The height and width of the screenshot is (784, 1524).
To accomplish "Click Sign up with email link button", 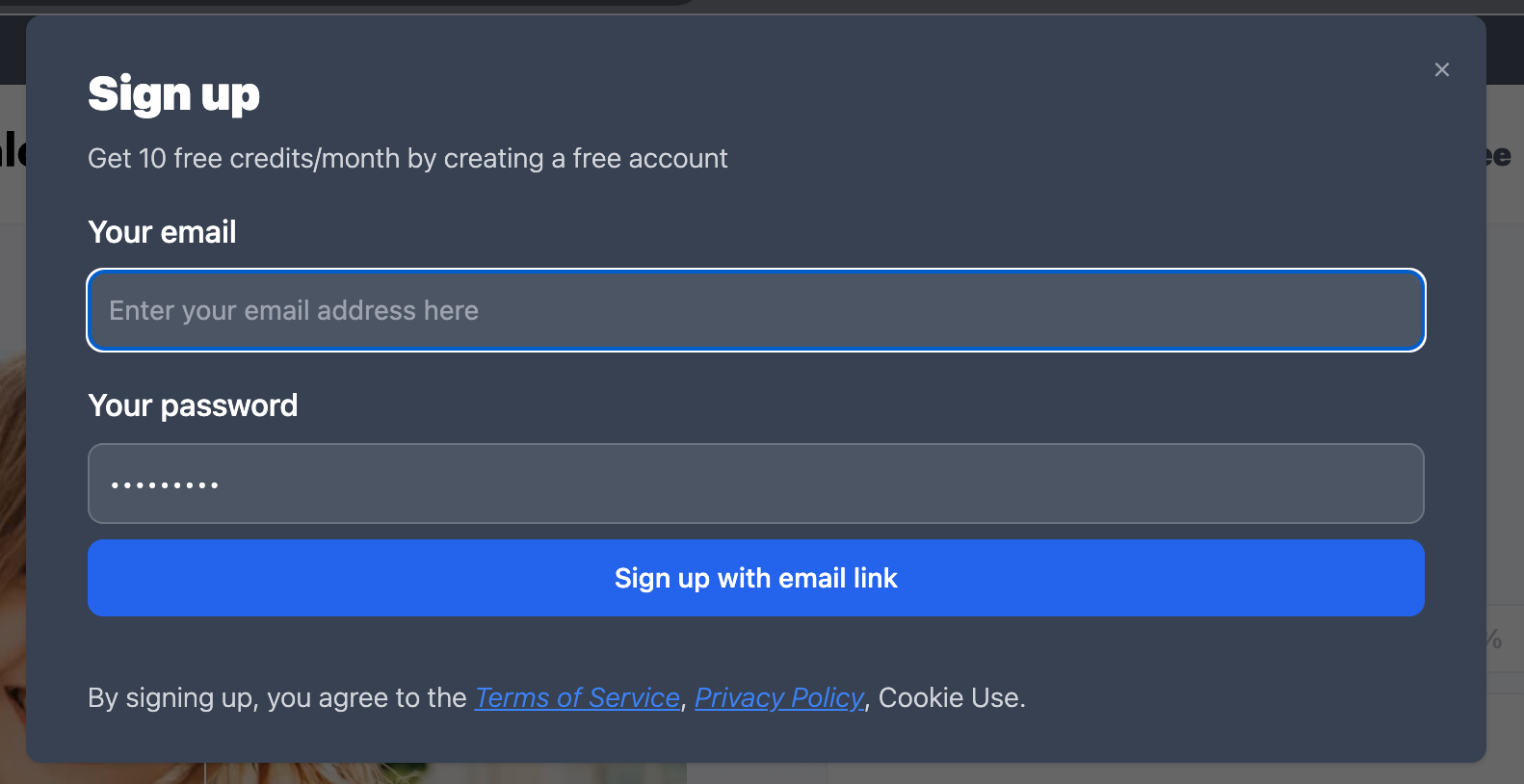I will 756,578.
